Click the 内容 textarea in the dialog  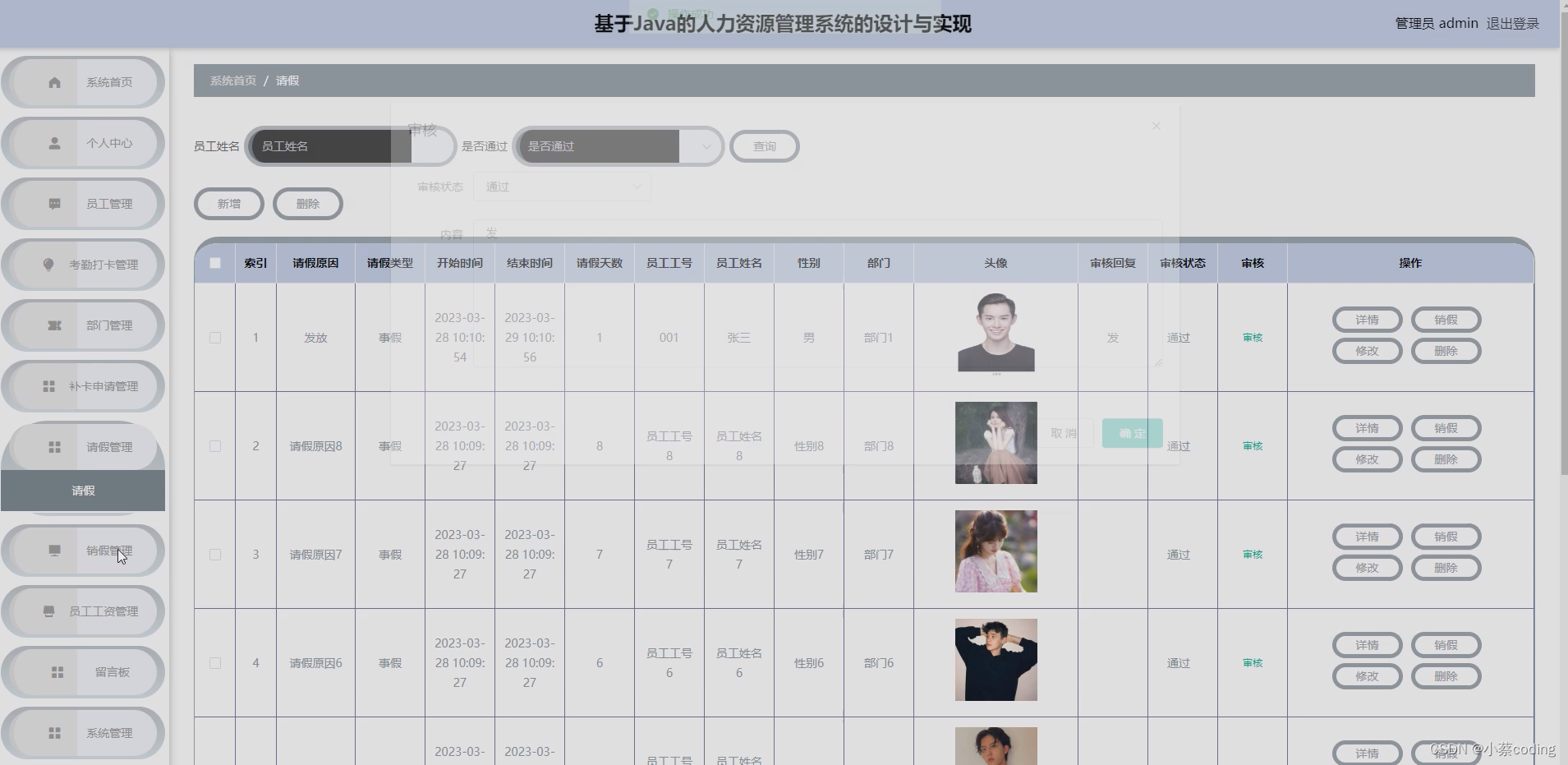click(x=817, y=293)
